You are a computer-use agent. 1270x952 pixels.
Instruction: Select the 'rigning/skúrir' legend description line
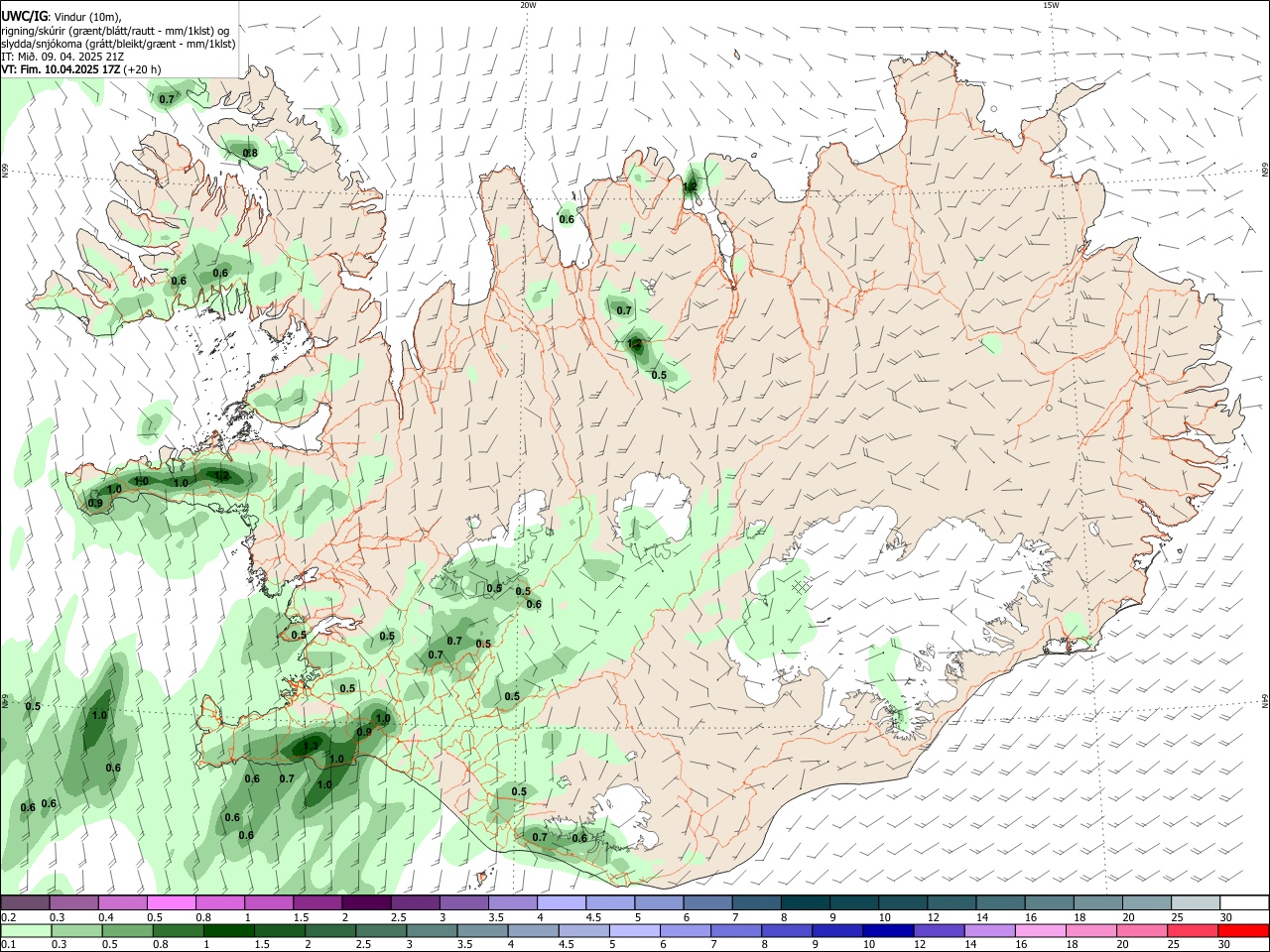115,31
